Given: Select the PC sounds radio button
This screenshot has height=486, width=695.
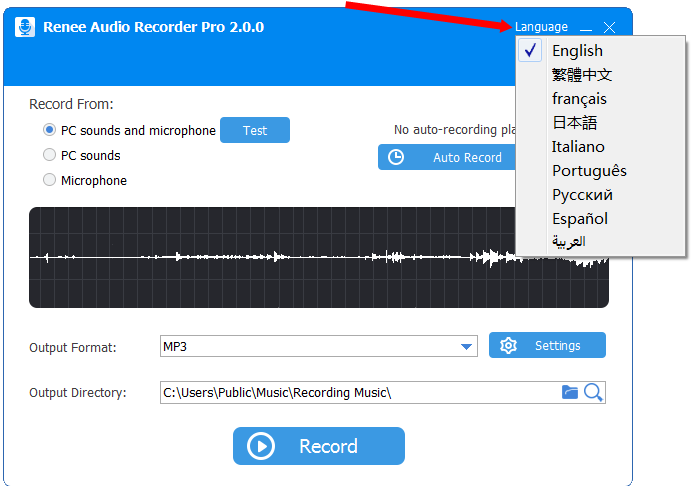Looking at the screenshot, I should [x=49, y=155].
